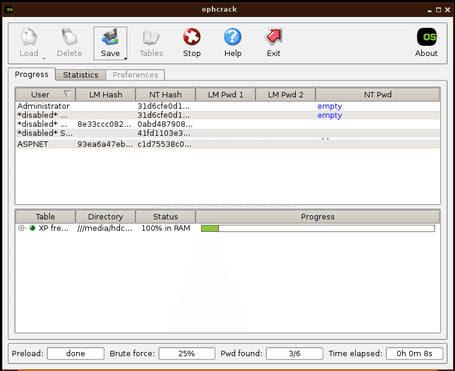Viewport: 455px width, 371px height.
Task: Click the green status dot of XP free table
Action: click(32, 228)
